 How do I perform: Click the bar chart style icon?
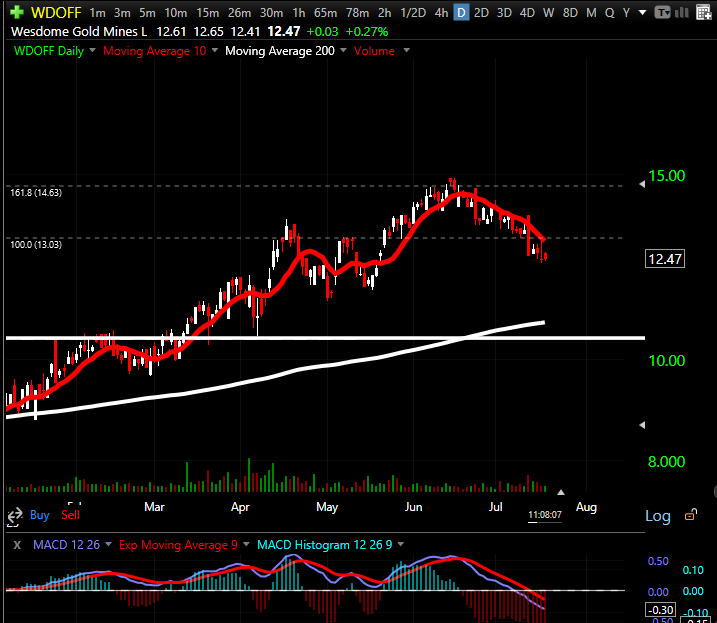681,12
